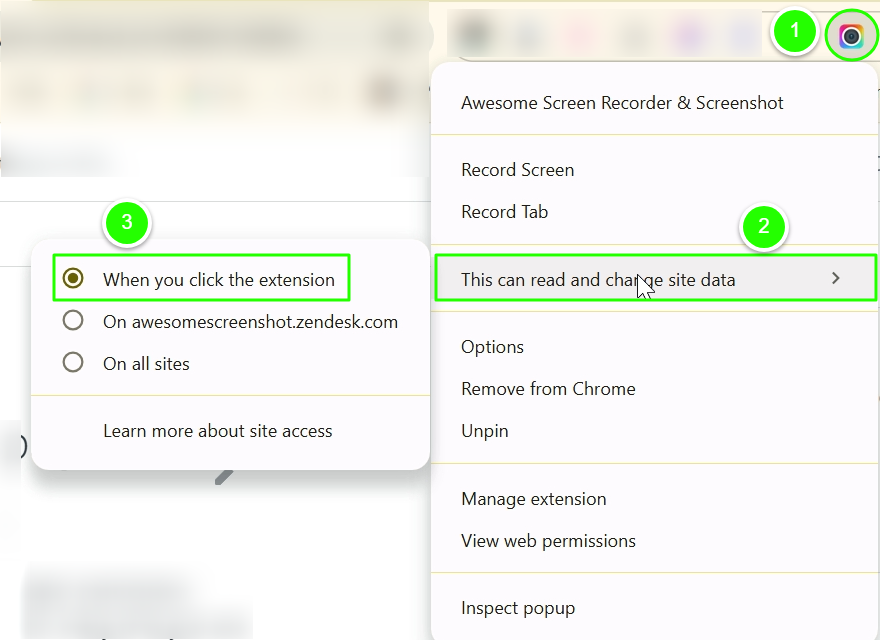Expand 'This can read and change site data' submenu
Screen dimensions: 880x640
[655, 278]
